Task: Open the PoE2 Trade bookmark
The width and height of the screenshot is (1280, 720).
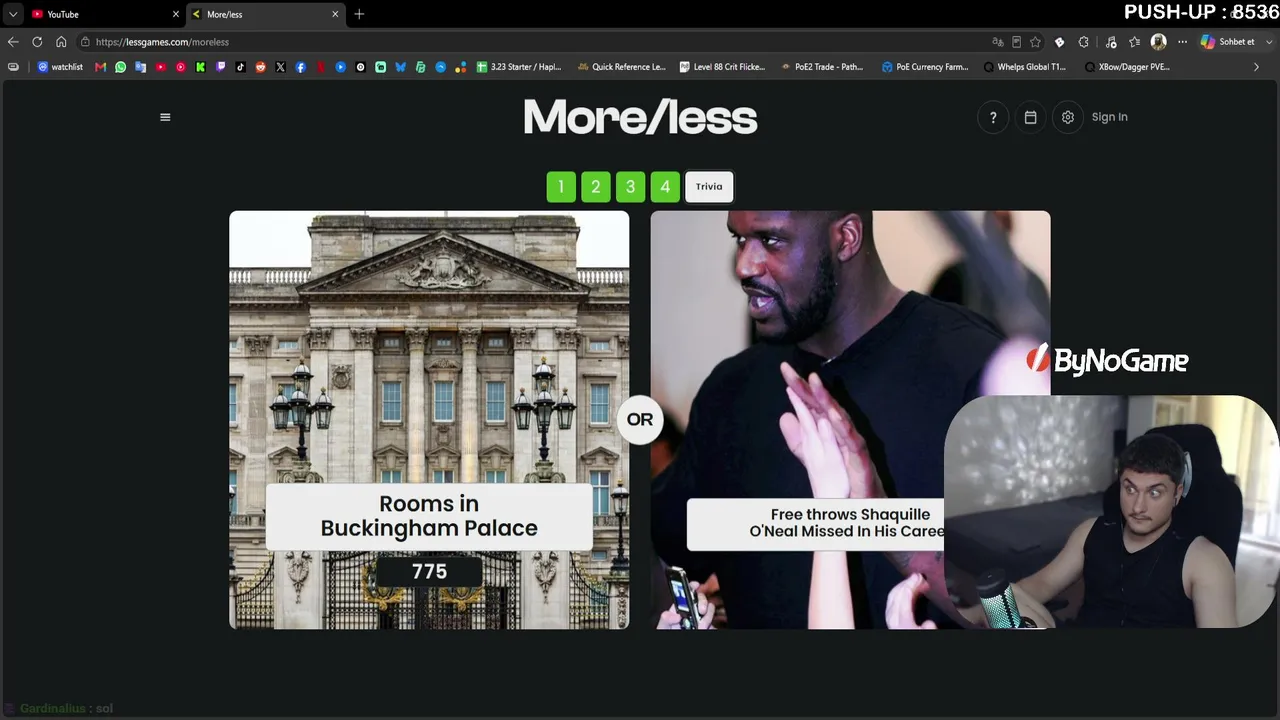Action: (x=822, y=67)
